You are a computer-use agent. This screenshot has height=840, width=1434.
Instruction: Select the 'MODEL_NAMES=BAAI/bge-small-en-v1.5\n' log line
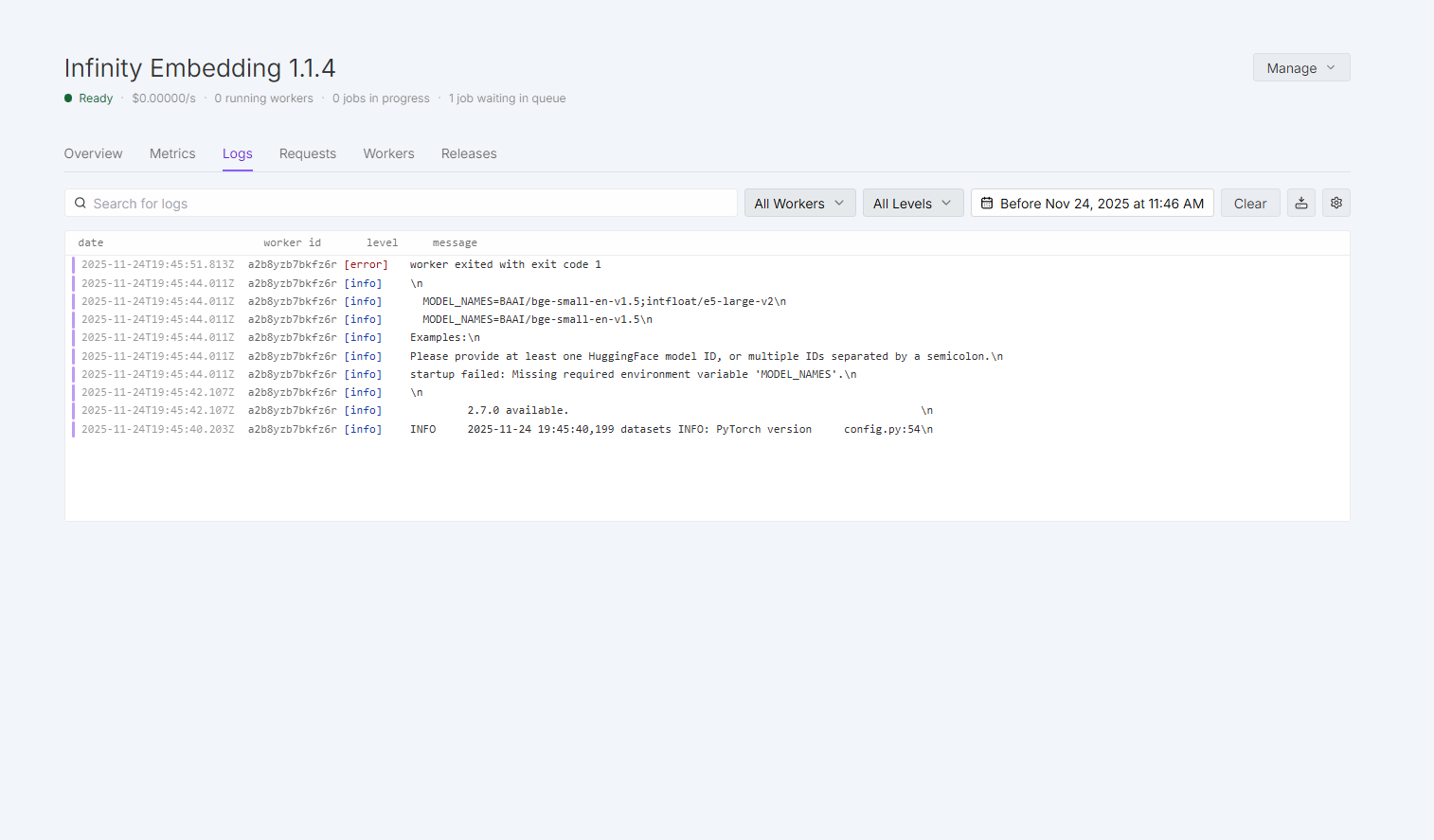tap(537, 319)
